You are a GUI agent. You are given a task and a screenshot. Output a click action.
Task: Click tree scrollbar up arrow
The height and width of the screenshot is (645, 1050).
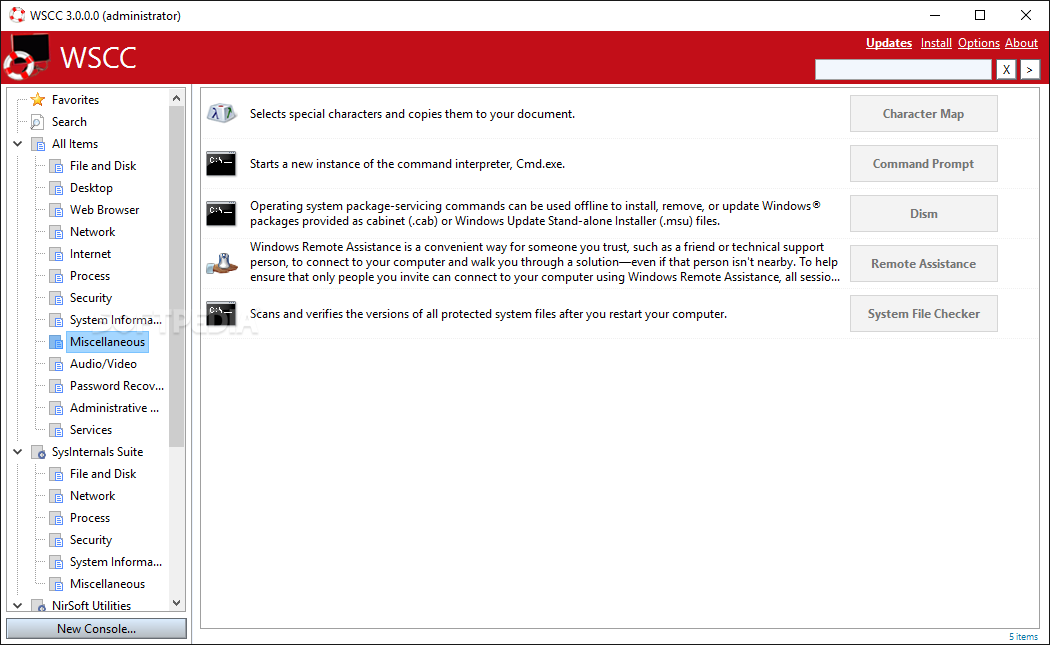(177, 98)
